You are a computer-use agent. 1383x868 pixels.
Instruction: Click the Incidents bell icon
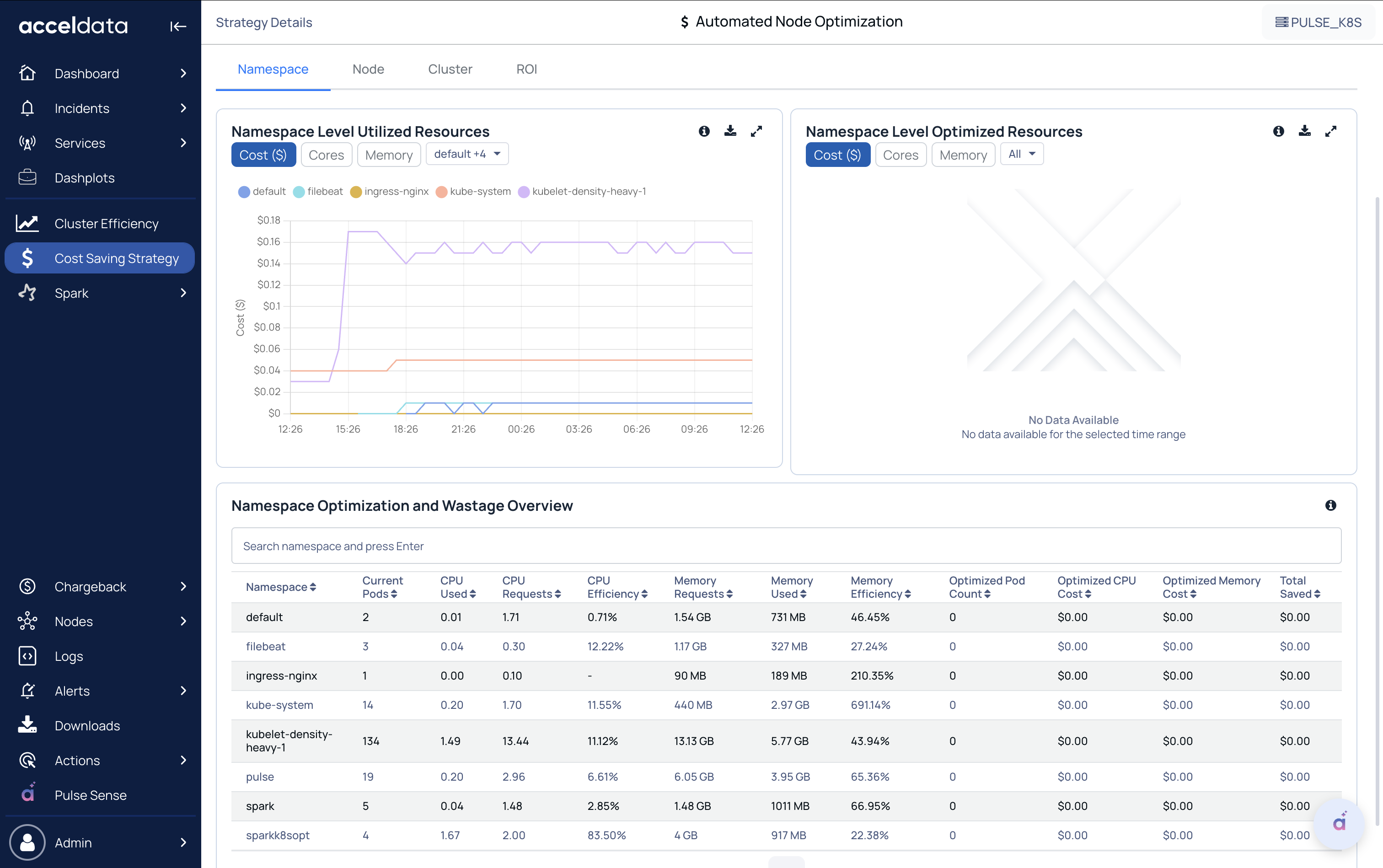point(27,108)
